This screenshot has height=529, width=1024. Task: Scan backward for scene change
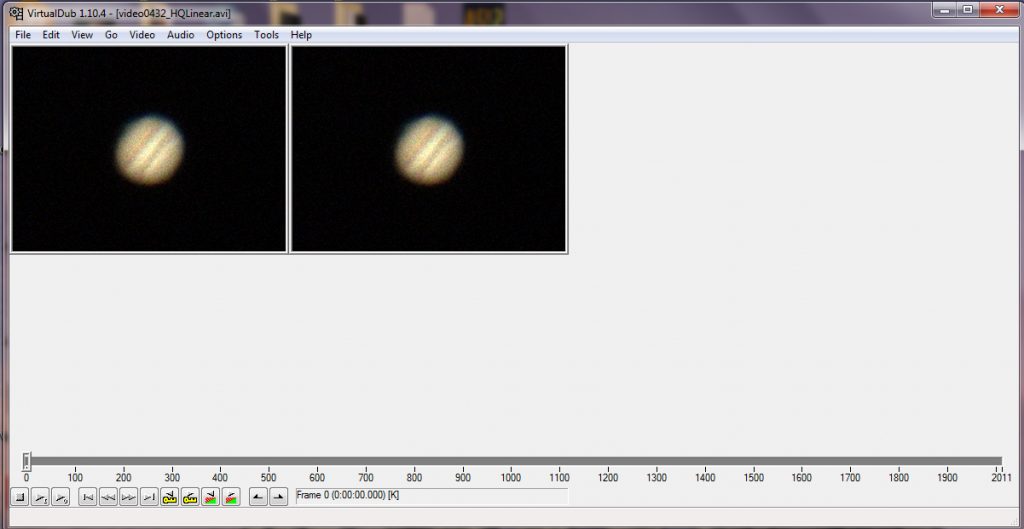pos(210,498)
